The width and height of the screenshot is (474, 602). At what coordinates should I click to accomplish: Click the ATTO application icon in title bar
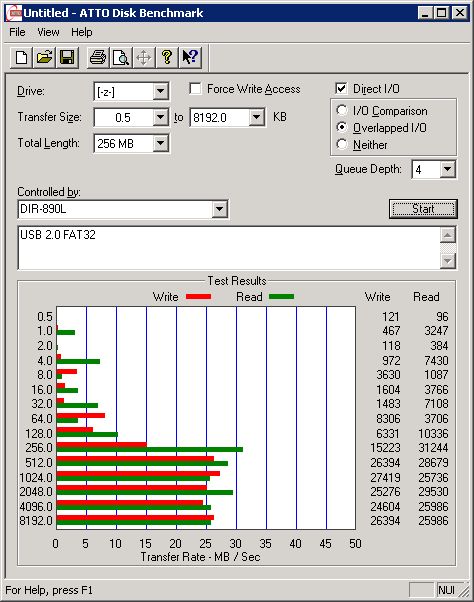click(x=14, y=13)
